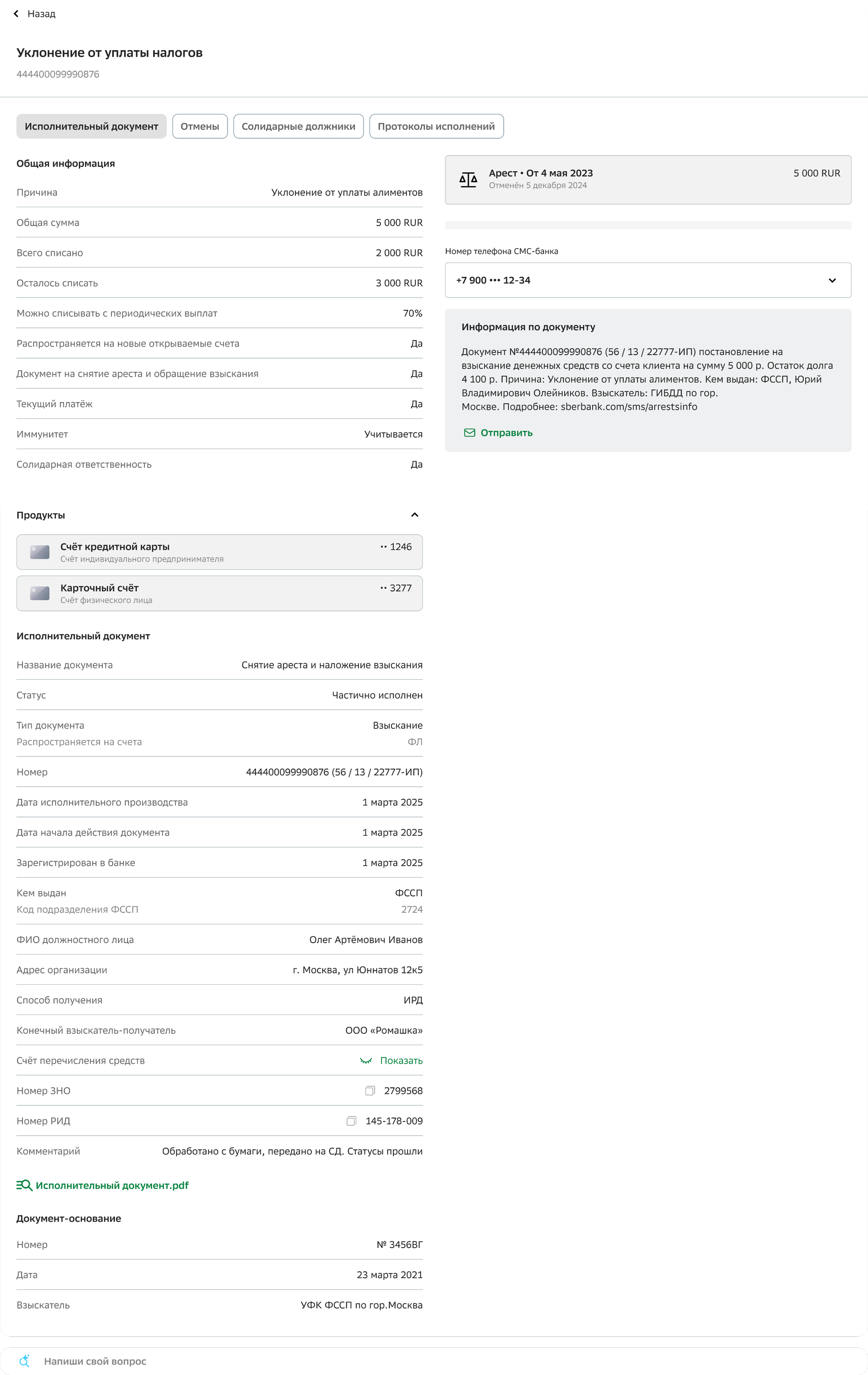
Task: Open the Арест от 4 мая 2023 card
Action: click(x=648, y=179)
